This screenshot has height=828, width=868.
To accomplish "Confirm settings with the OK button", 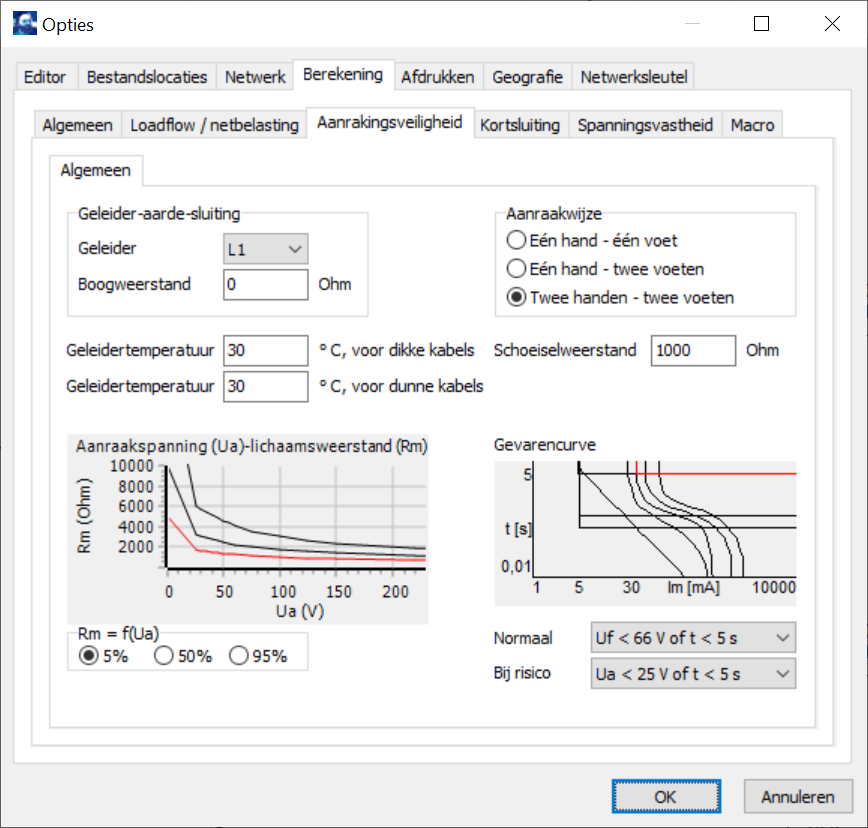I will pos(665,797).
